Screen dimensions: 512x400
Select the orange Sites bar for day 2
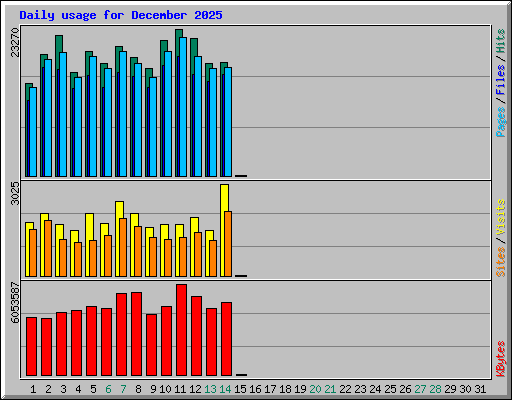[48, 248]
